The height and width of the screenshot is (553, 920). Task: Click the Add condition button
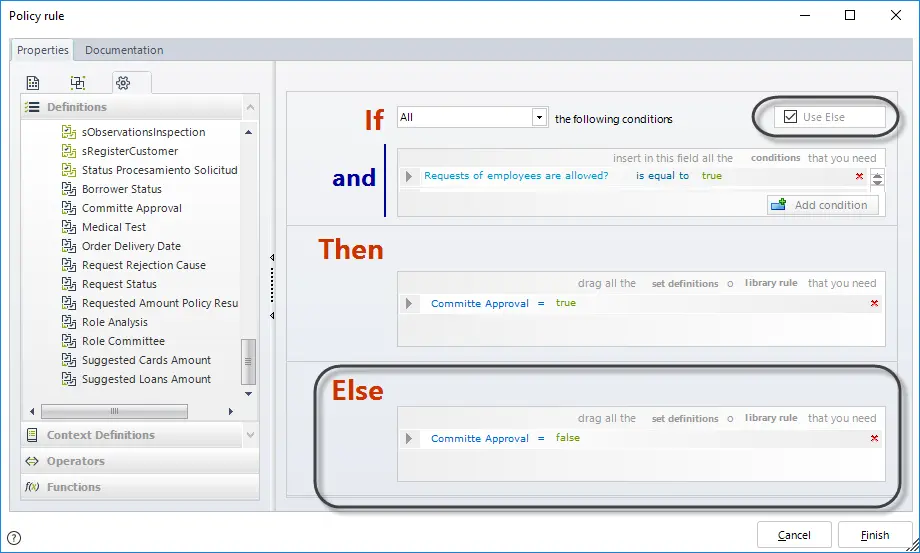pyautogui.click(x=823, y=205)
